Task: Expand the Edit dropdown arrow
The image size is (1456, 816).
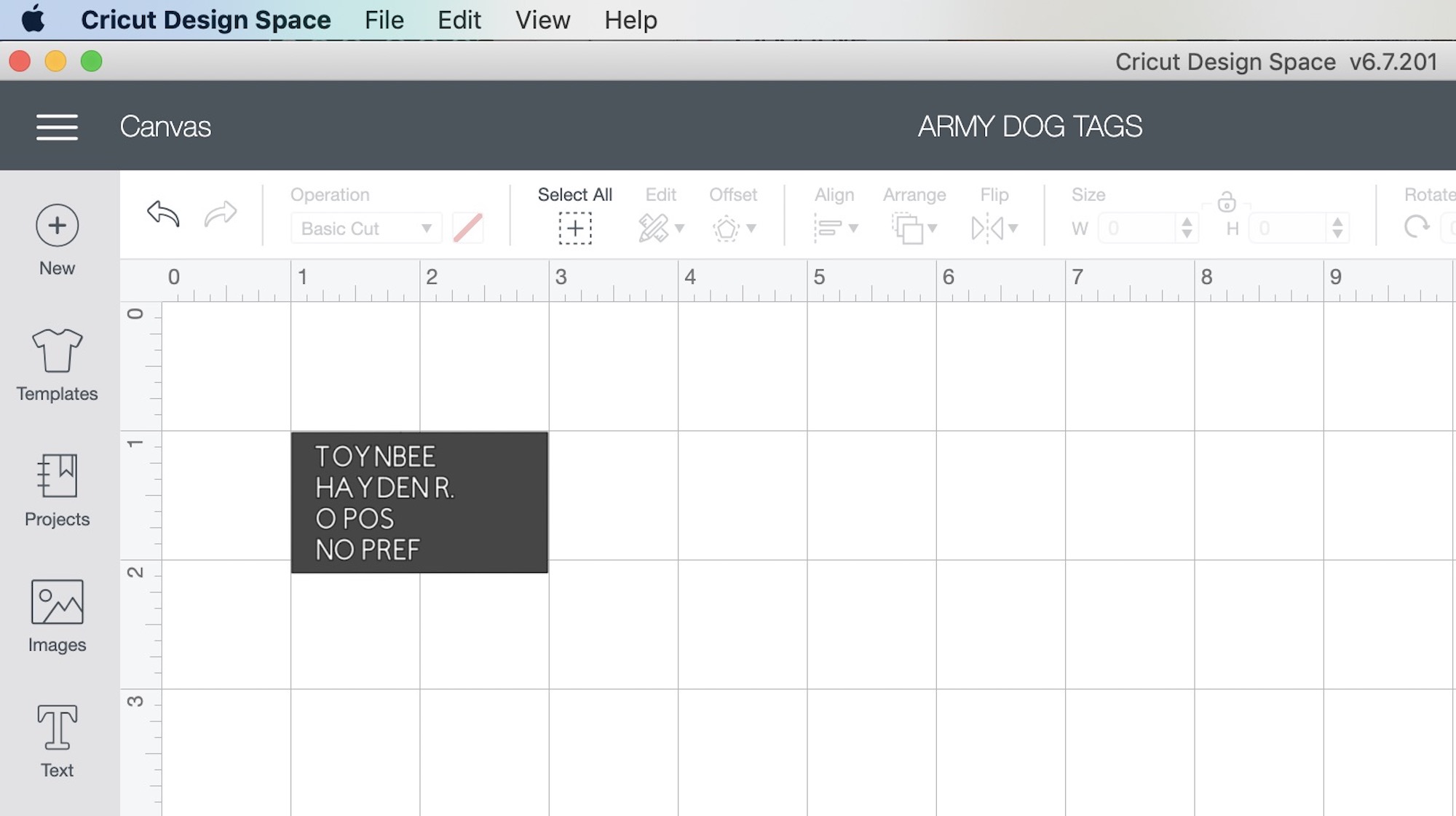Action: [x=679, y=229]
